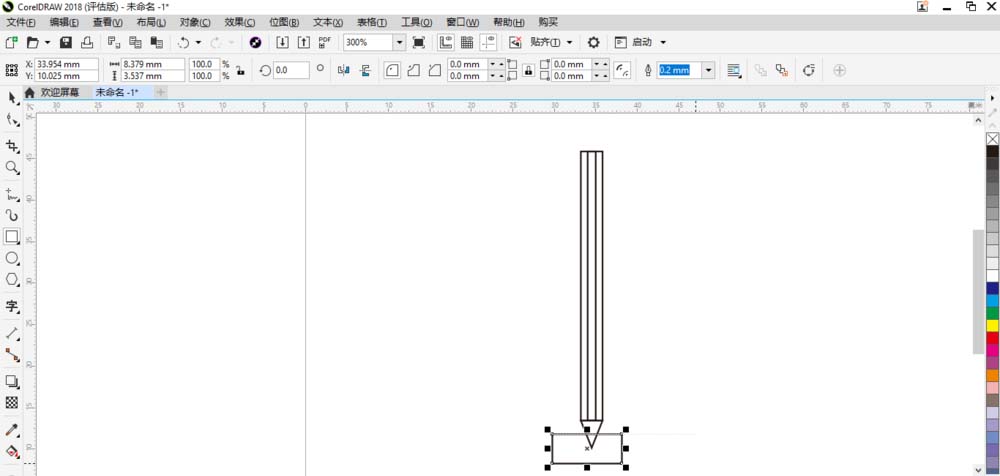This screenshot has width=1000, height=476.
Task: Save the document with floppy disk icon
Action: (x=66, y=43)
